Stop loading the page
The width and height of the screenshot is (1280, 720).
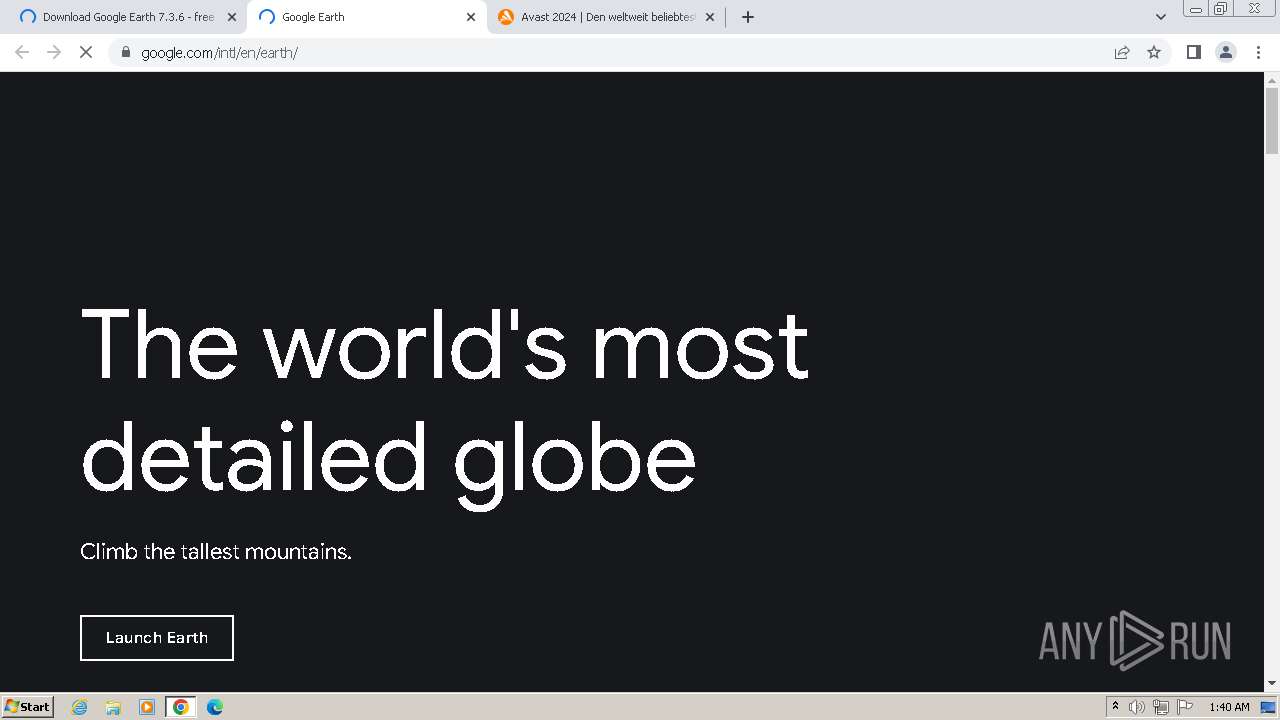pyautogui.click(x=86, y=52)
